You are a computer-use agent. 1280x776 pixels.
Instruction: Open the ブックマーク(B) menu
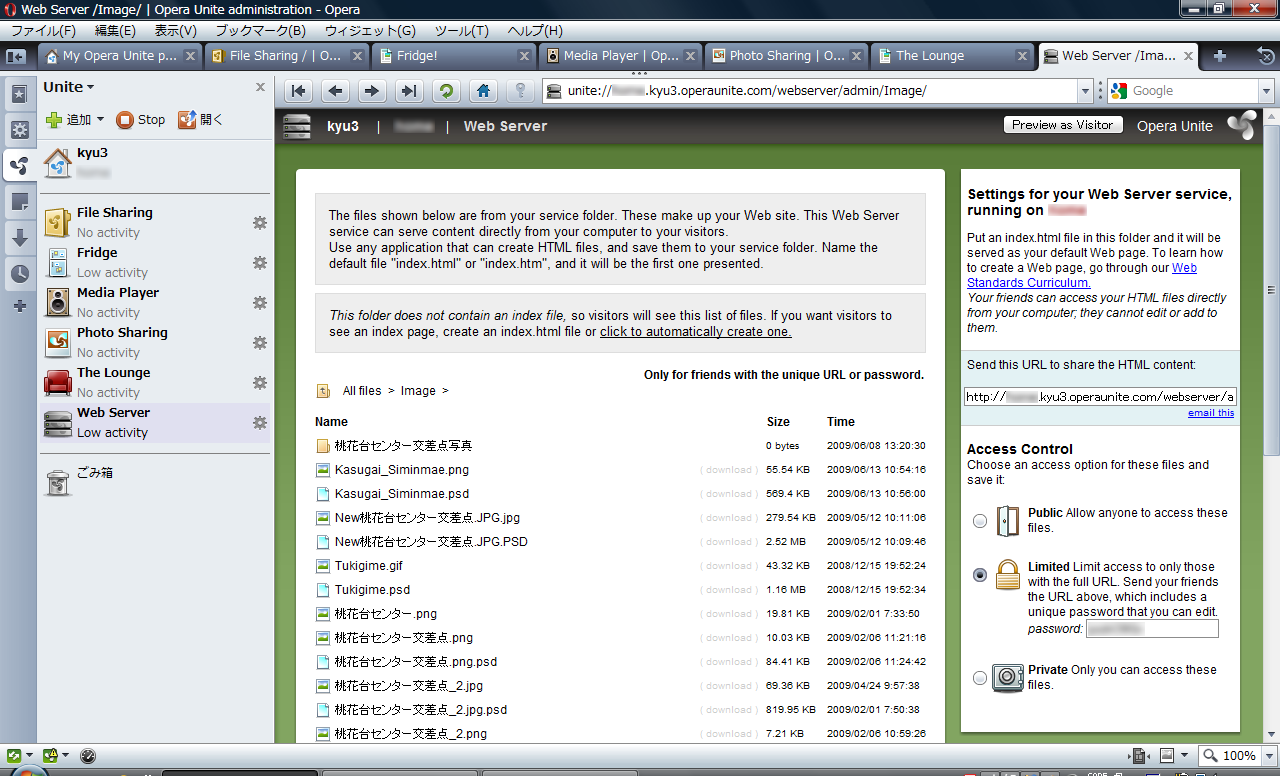click(261, 31)
